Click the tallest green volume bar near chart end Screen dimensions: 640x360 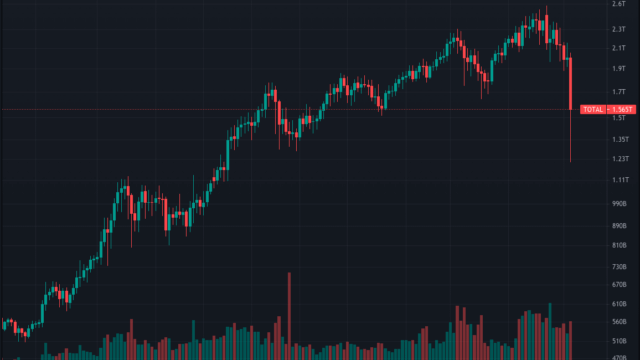click(550, 331)
